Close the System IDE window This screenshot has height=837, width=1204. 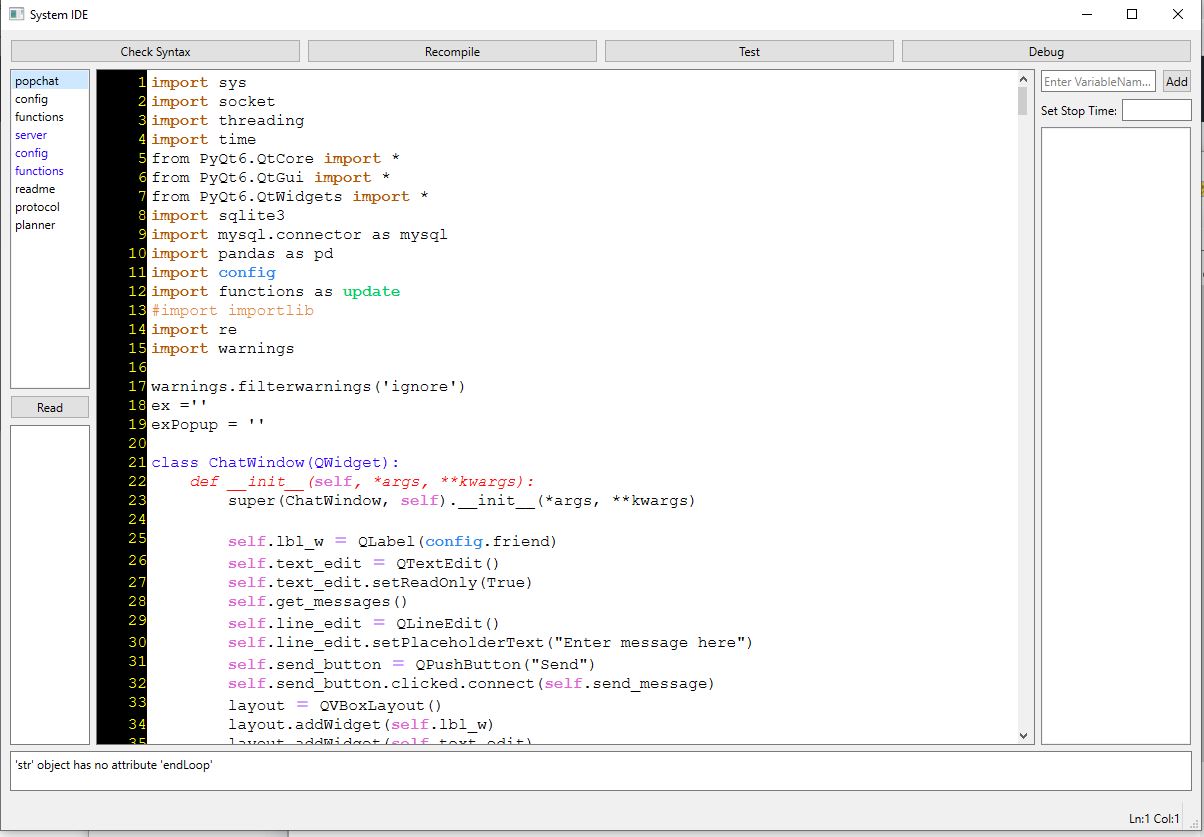tap(1178, 14)
